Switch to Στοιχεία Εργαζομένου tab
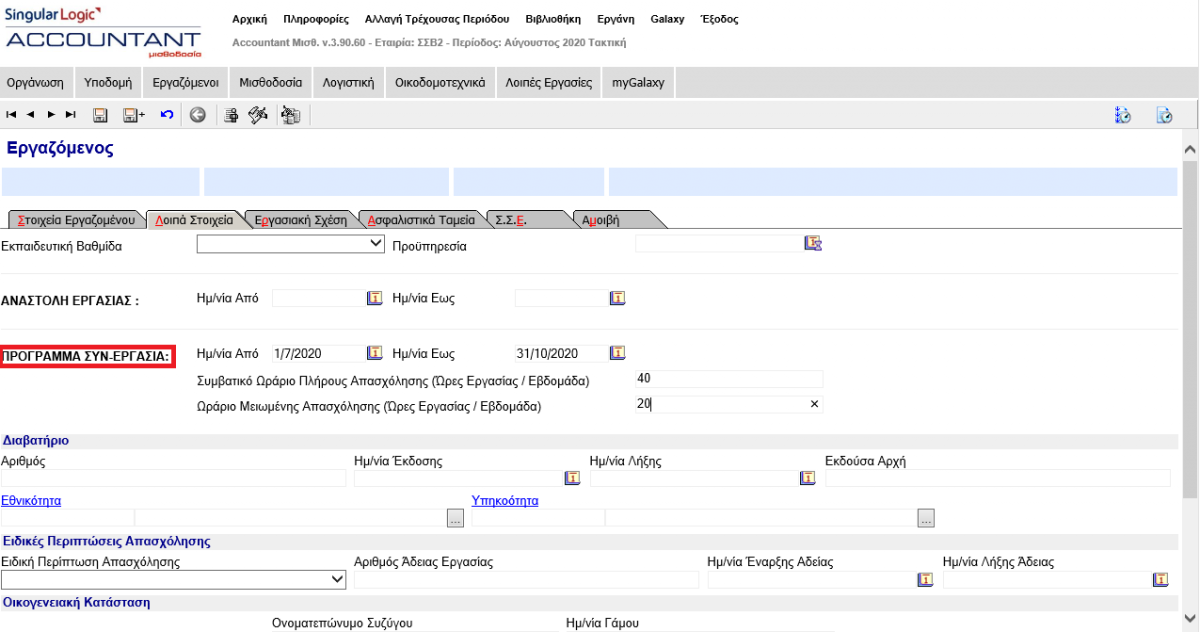The image size is (1200, 632). click(x=76, y=220)
